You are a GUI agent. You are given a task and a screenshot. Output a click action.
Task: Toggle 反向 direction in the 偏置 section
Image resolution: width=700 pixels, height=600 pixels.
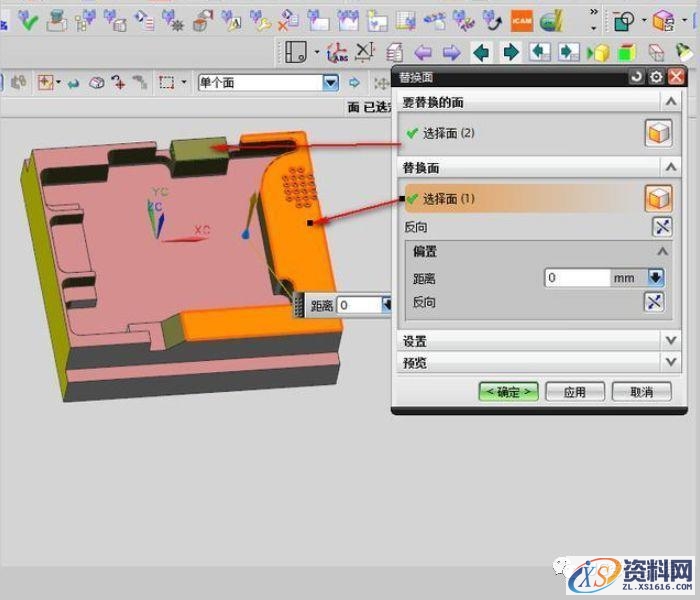tap(655, 303)
